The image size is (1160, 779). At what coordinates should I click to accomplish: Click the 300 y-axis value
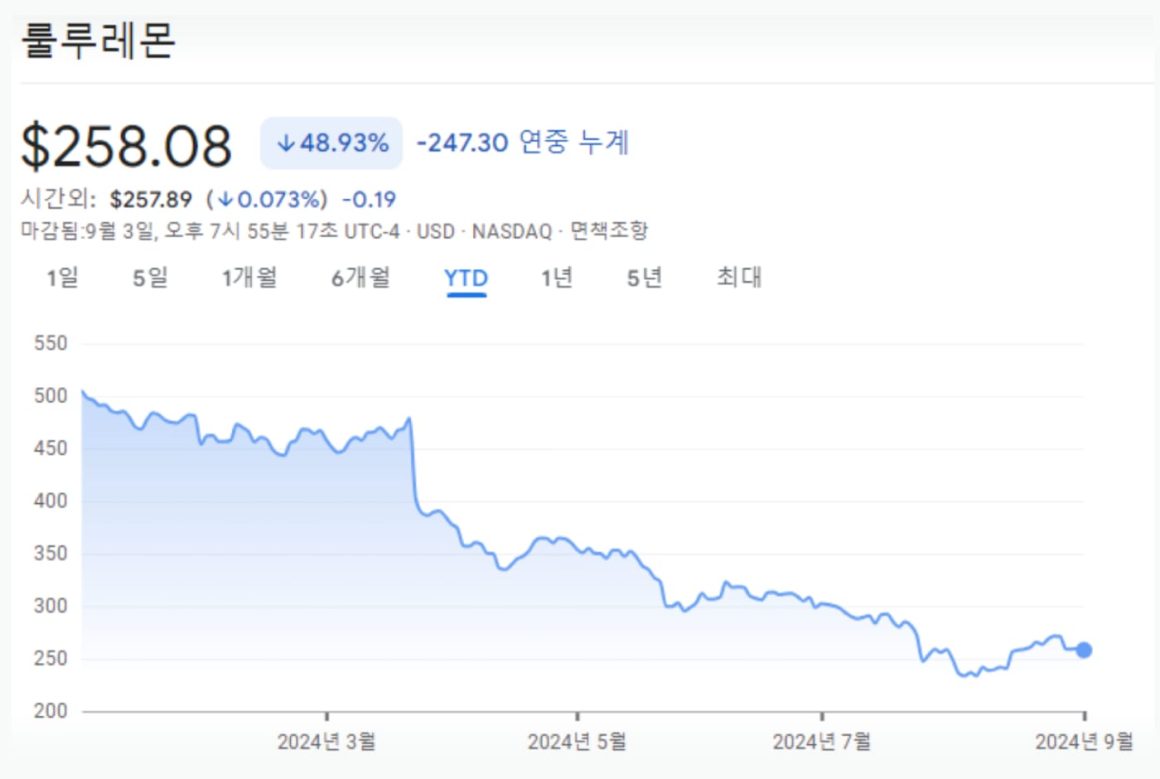coord(50,606)
